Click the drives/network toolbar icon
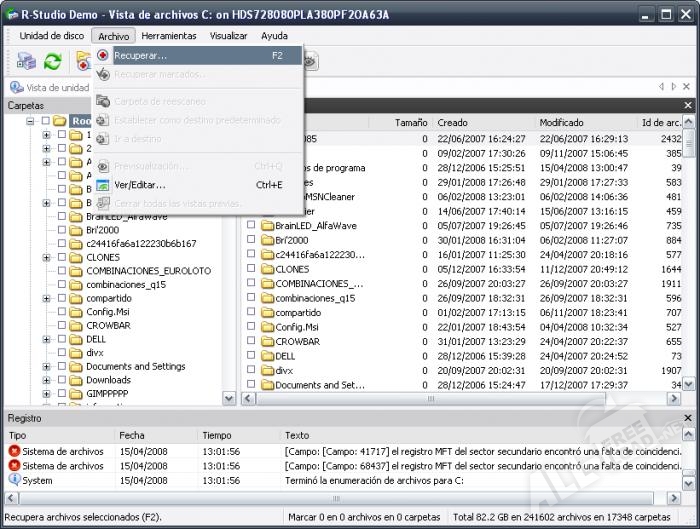 click(x=23, y=61)
